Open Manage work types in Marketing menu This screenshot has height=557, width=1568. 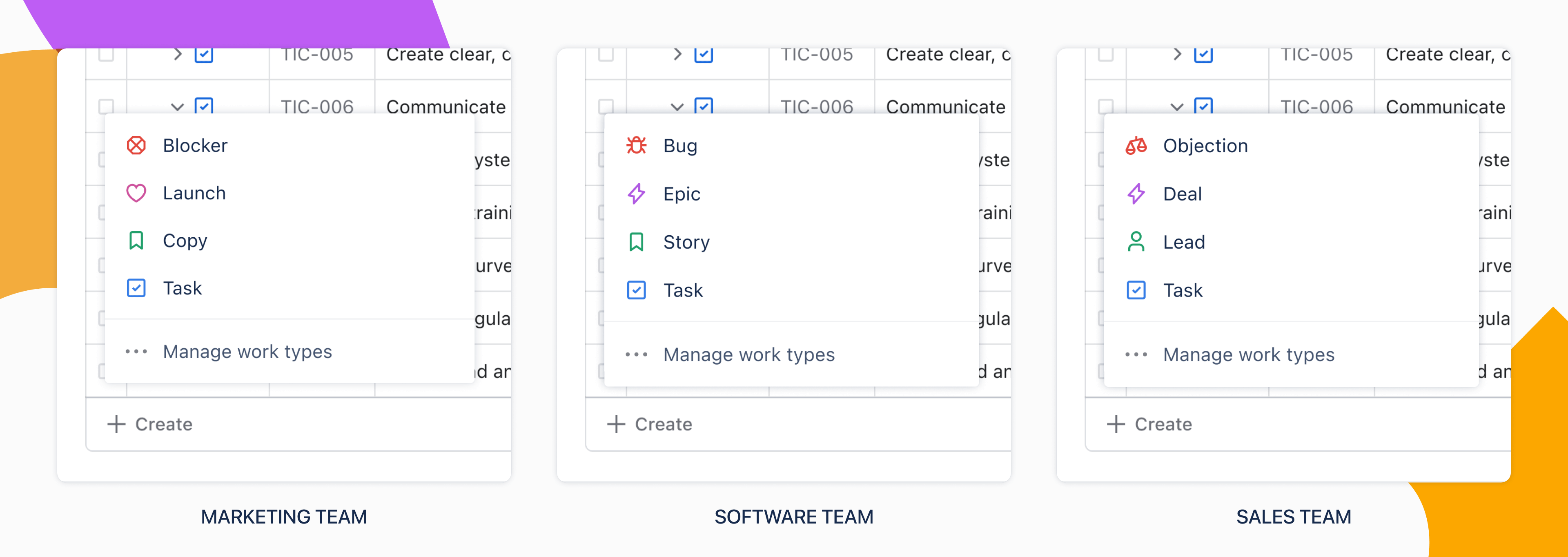pos(290,351)
